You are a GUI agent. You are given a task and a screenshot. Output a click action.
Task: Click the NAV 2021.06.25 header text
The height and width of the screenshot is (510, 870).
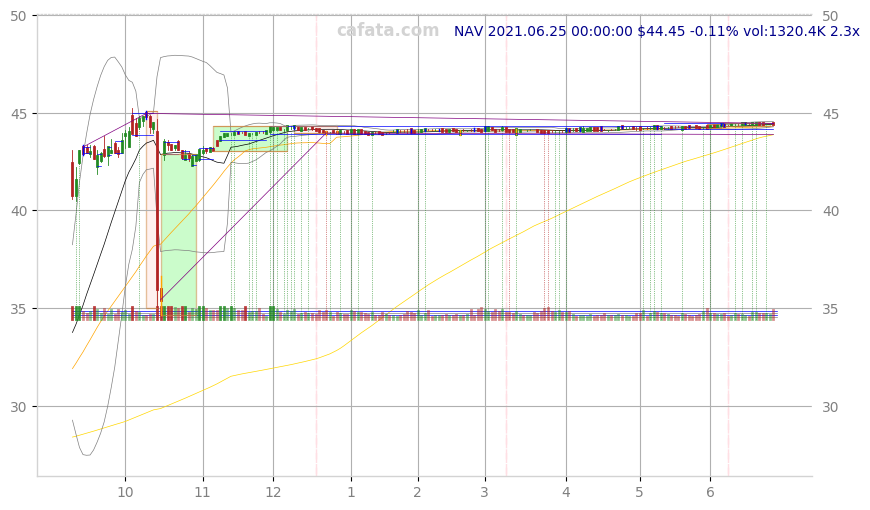coord(656,31)
